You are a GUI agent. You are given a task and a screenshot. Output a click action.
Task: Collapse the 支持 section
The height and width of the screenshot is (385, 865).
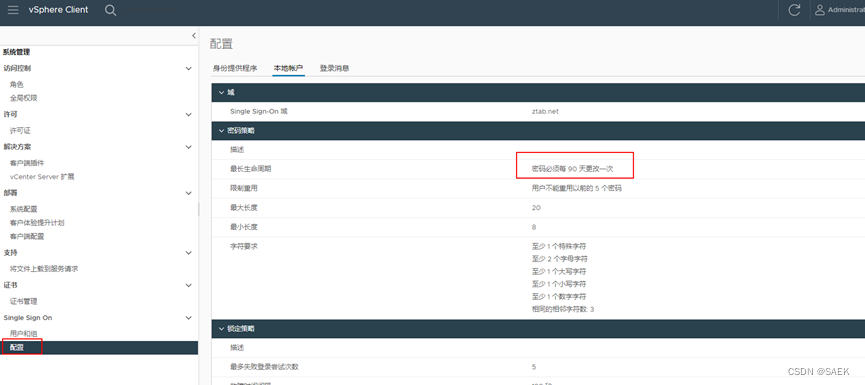pyautogui.click(x=189, y=253)
